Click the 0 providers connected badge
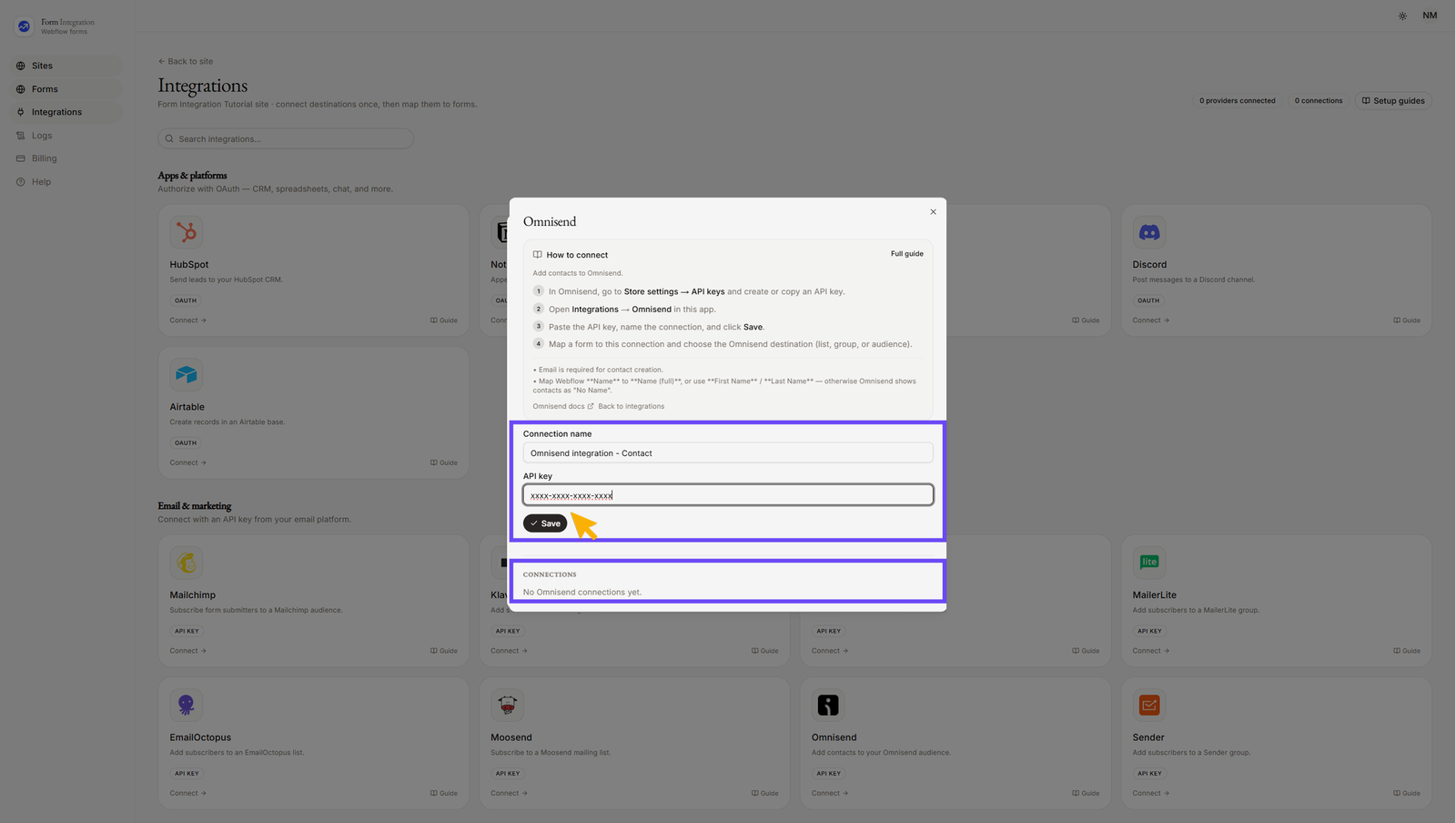Viewport: 1456px width, 823px height. pyautogui.click(x=1237, y=101)
